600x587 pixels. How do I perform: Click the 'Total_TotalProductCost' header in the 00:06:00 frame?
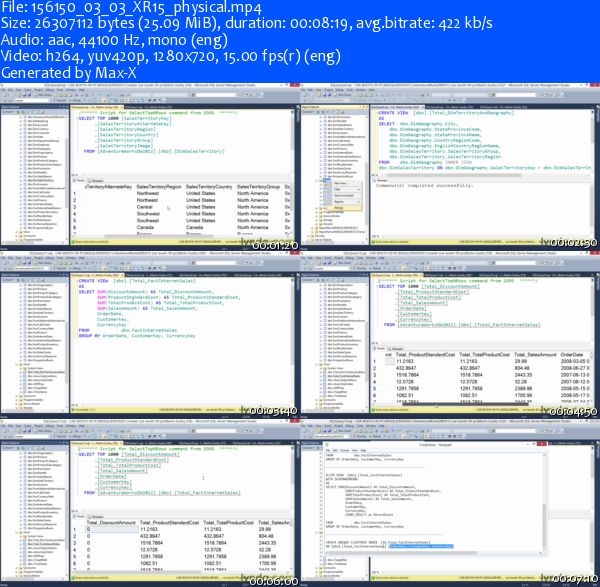[x=228, y=523]
